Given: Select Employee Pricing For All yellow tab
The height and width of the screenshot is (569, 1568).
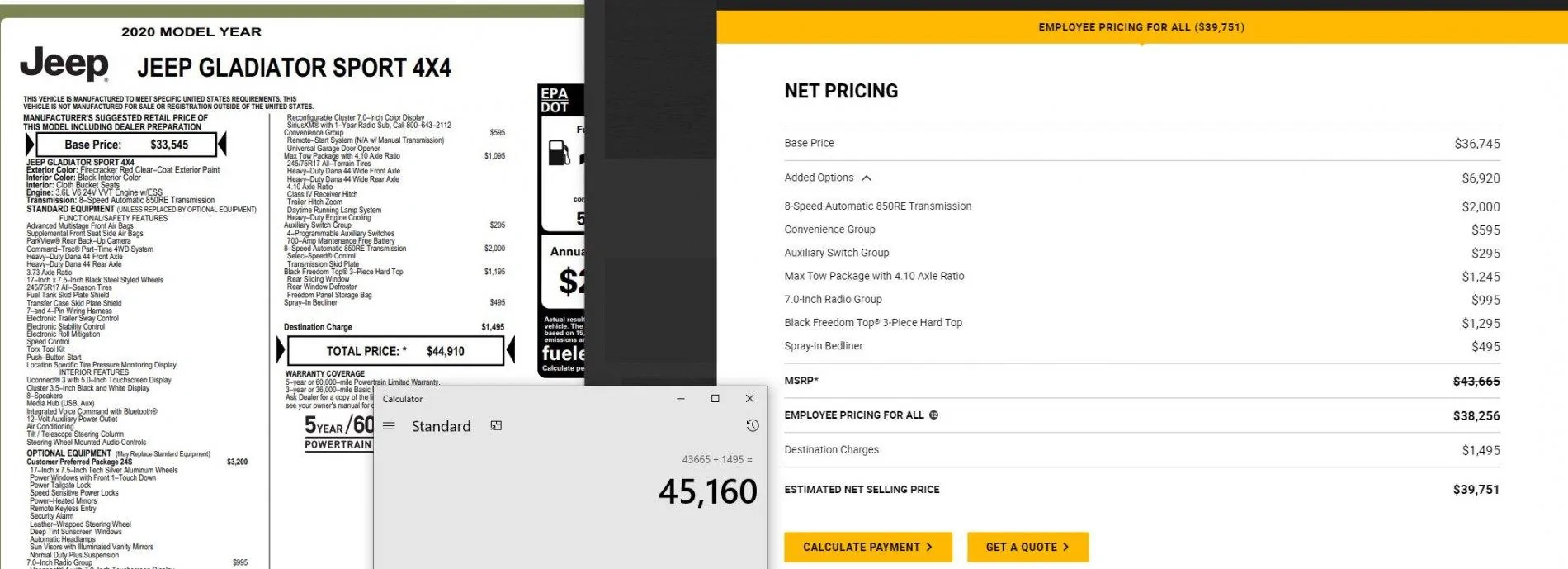Looking at the screenshot, I should (x=1141, y=27).
